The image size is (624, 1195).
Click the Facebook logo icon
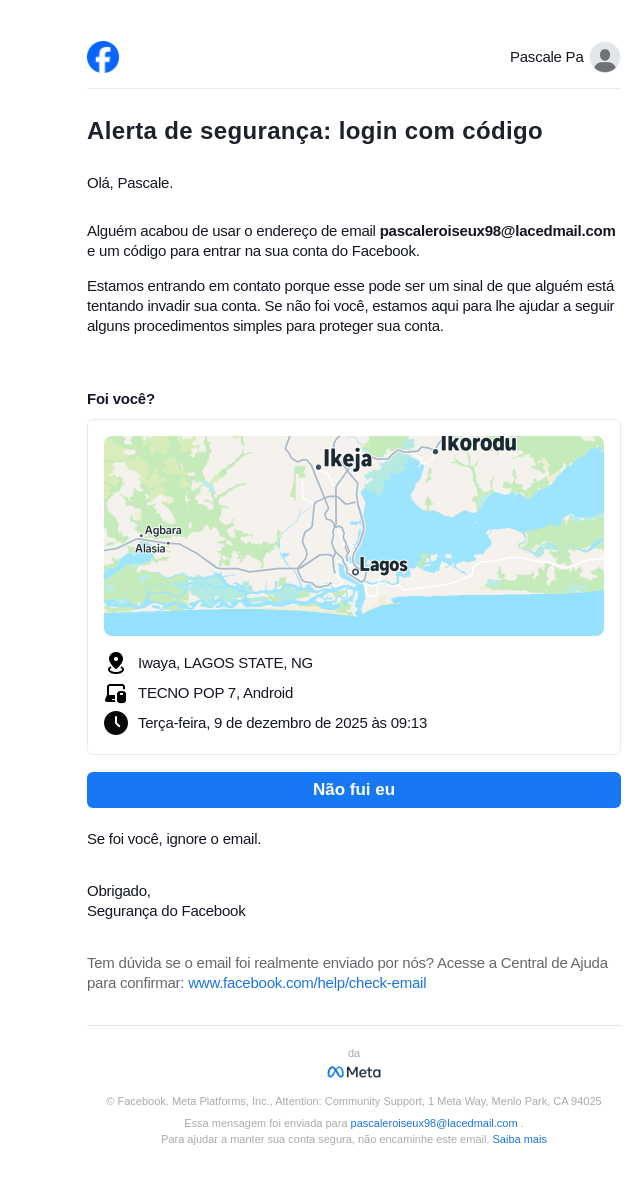point(103,57)
